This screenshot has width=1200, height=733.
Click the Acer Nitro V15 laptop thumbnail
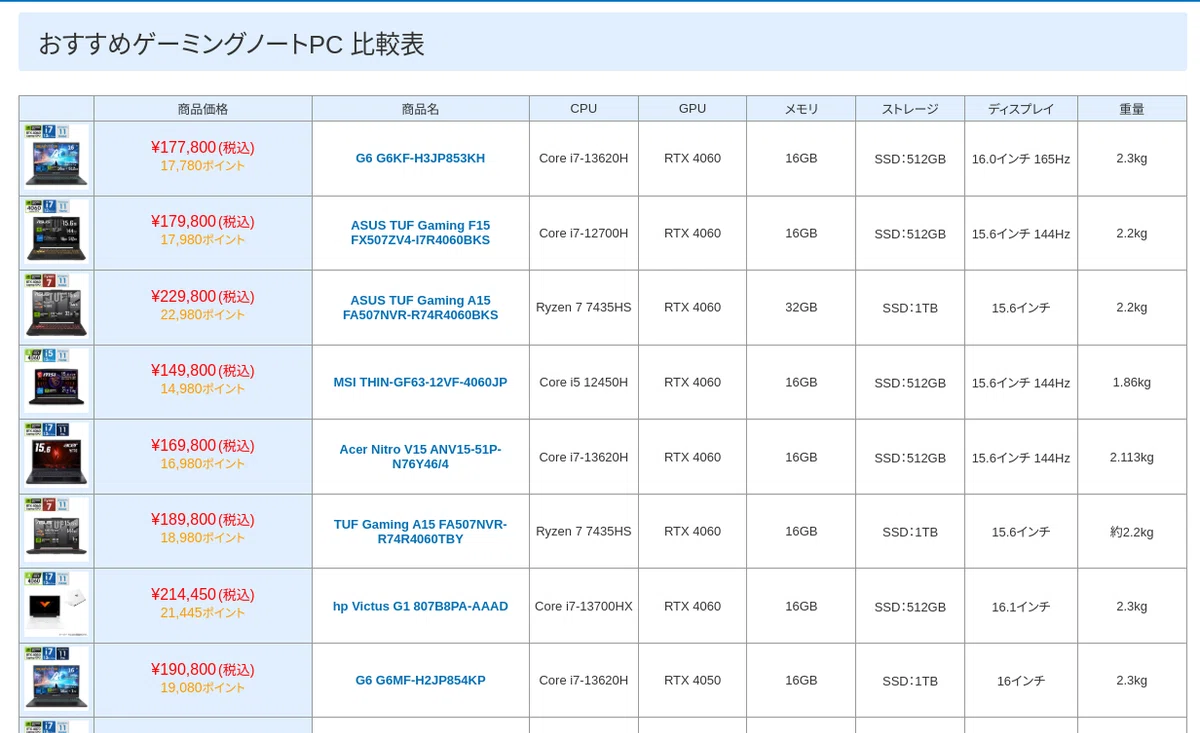tap(56, 457)
